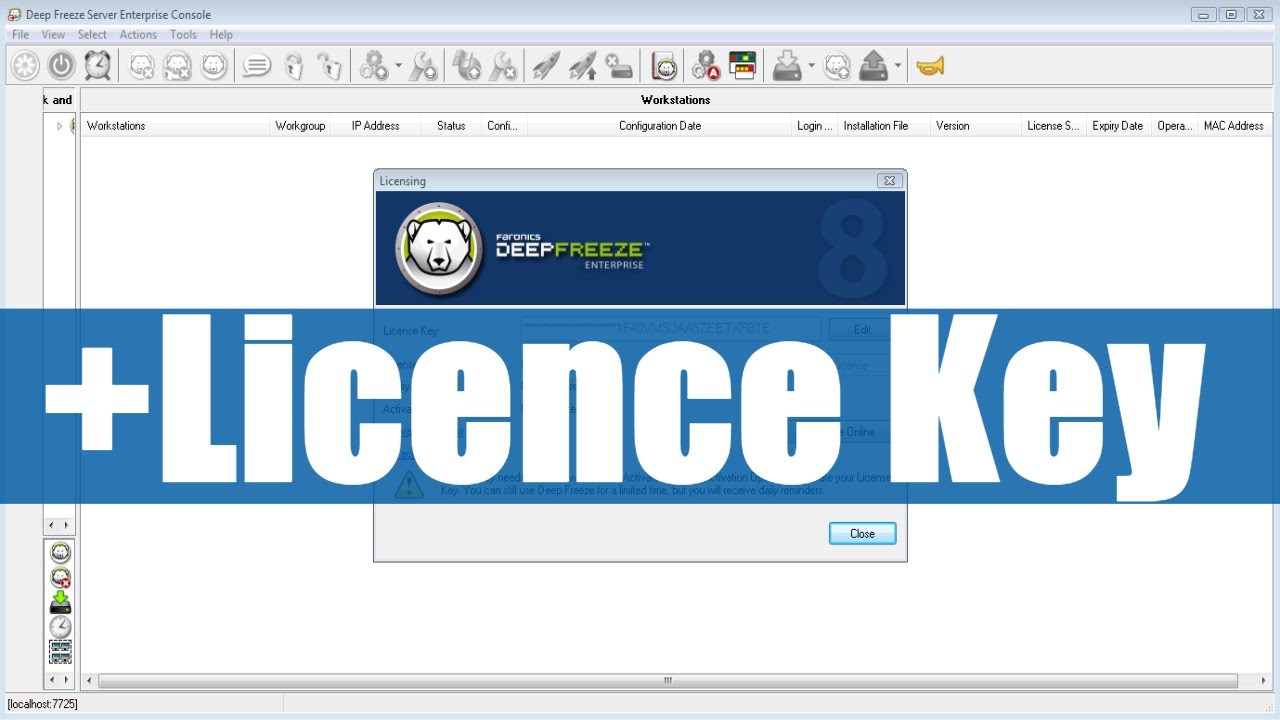Click the monitors grid left-pane icon

pos(61,652)
